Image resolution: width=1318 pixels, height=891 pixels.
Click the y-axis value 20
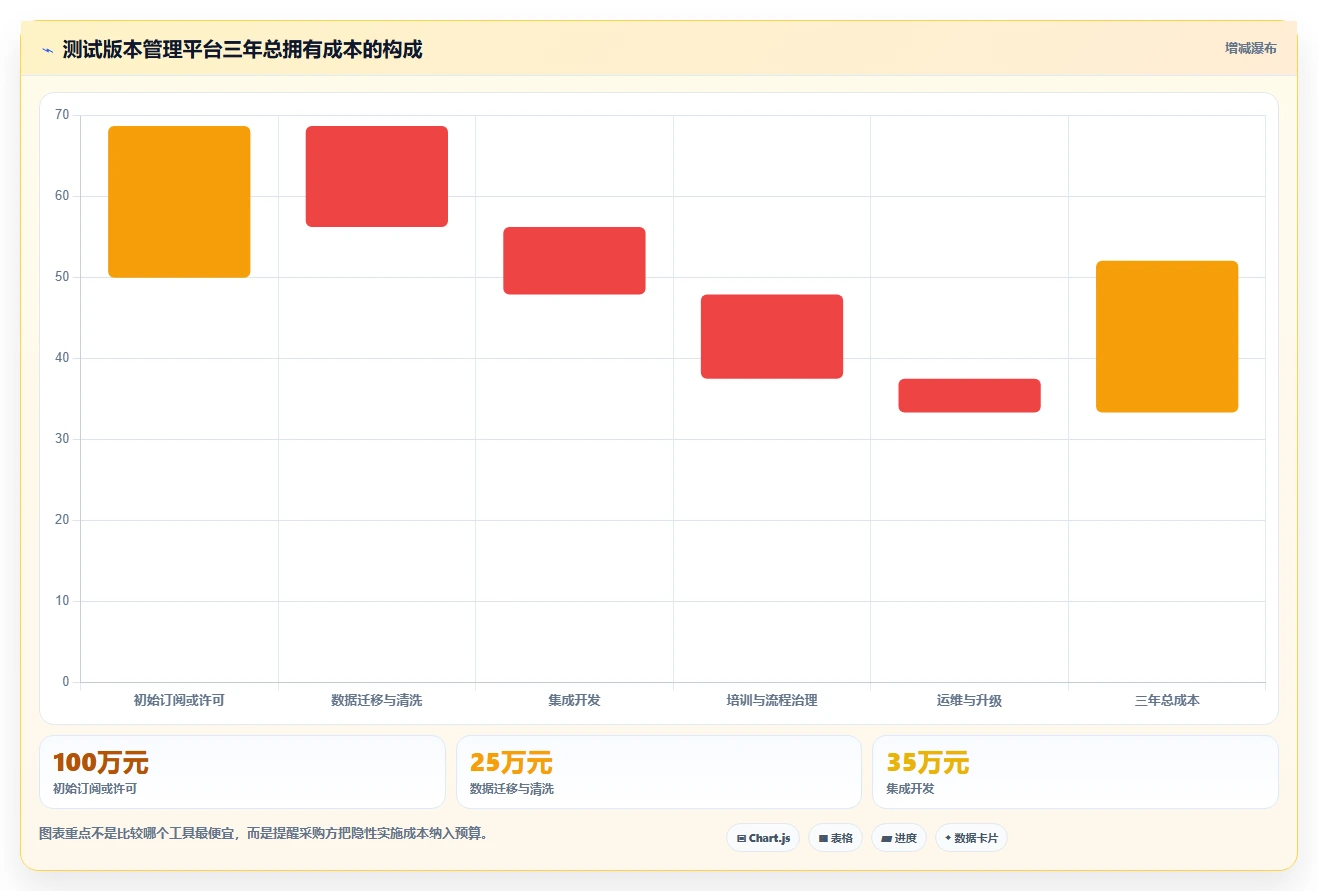tap(62, 520)
